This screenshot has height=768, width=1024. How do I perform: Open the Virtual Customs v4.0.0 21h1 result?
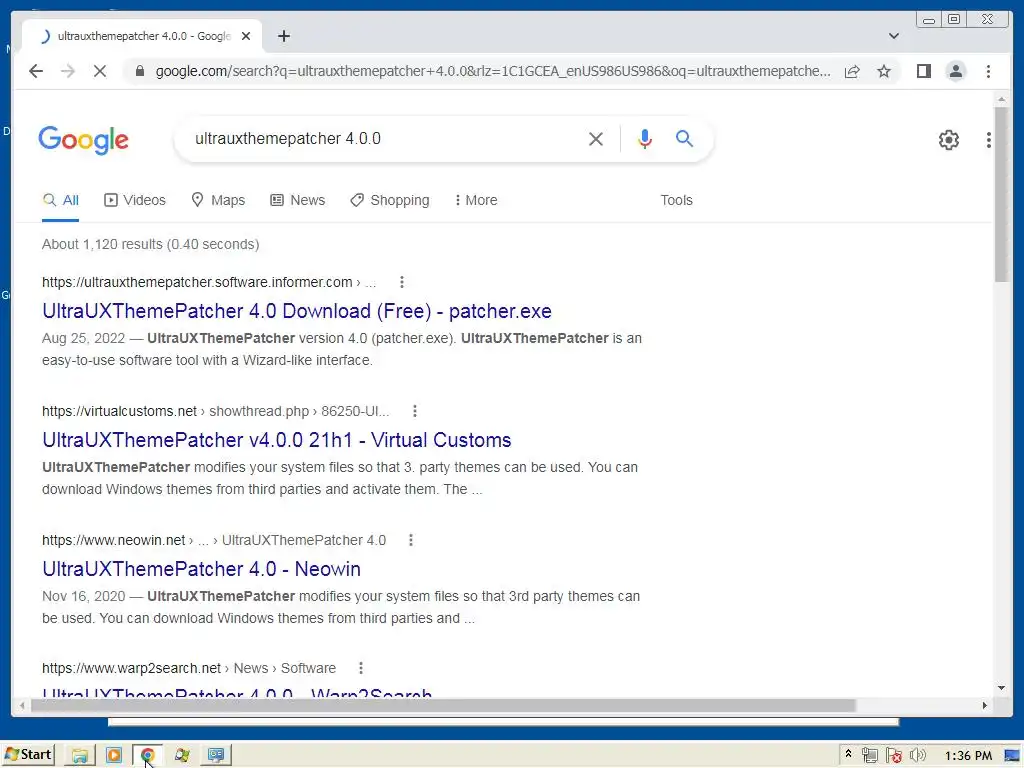276,440
